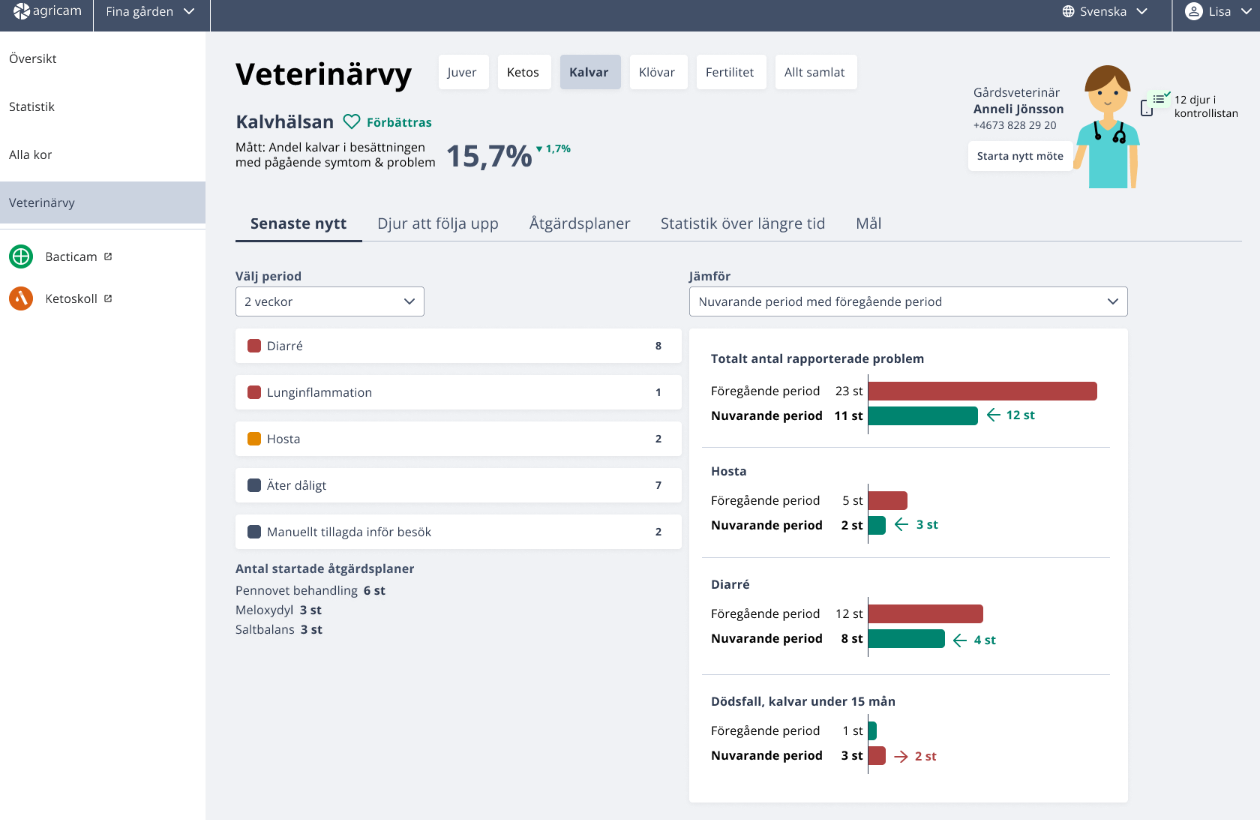Open the Bacticam app icon

[x=21, y=257]
